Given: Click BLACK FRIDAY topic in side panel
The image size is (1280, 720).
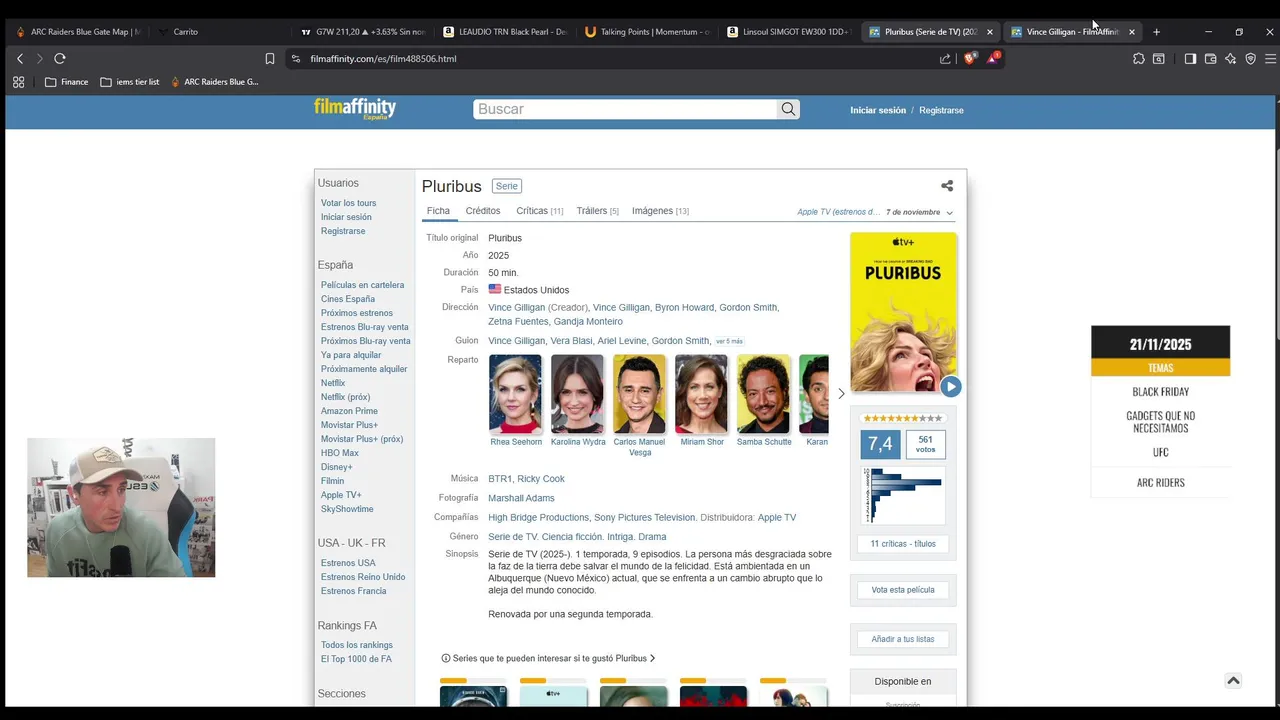Looking at the screenshot, I should [x=1160, y=392].
